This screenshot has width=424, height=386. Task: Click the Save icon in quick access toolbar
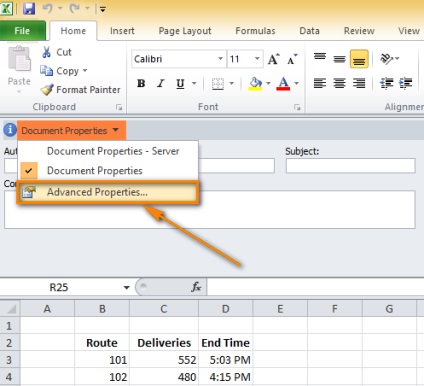(29, 8)
